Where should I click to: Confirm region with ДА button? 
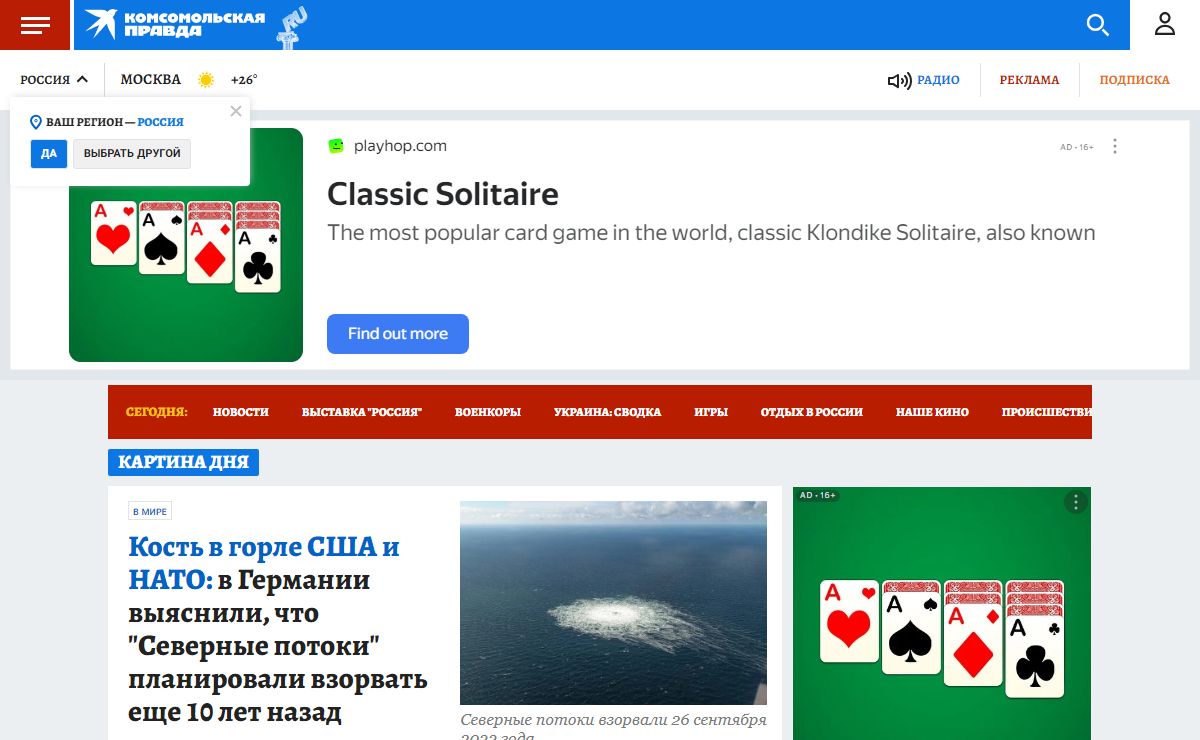click(49, 154)
